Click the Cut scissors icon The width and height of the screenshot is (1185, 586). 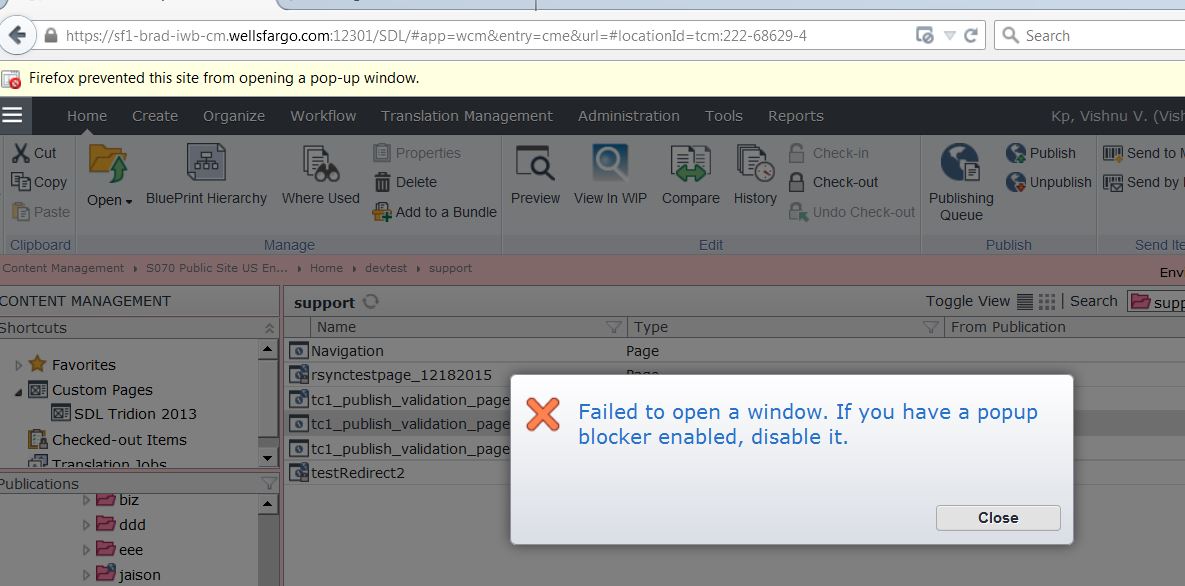(21, 153)
